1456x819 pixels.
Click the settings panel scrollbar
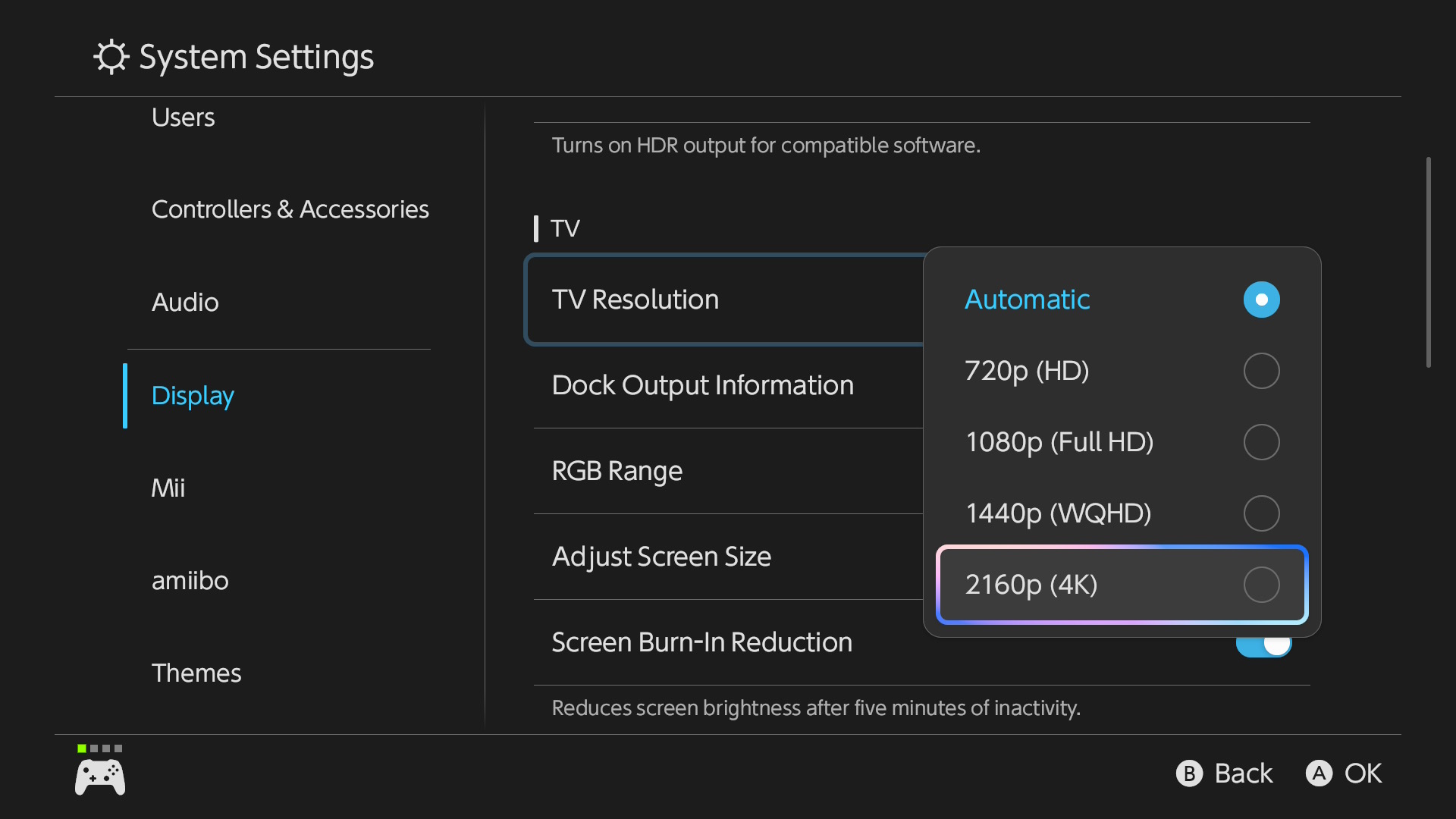click(x=1428, y=262)
